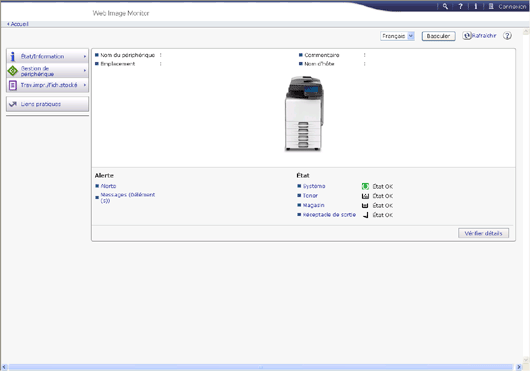Open Liens pratiques menu
530x371 pixels.
click(x=47, y=104)
